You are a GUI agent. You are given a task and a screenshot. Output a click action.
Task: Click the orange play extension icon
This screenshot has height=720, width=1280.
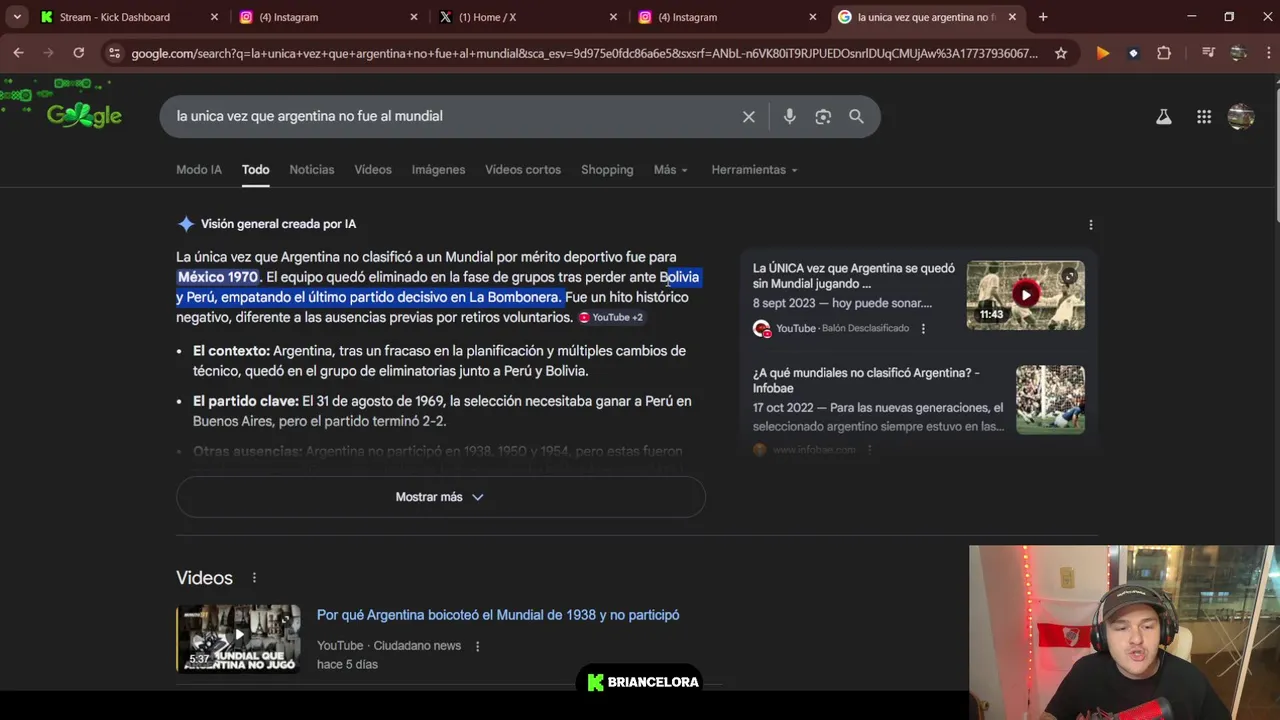(1102, 53)
